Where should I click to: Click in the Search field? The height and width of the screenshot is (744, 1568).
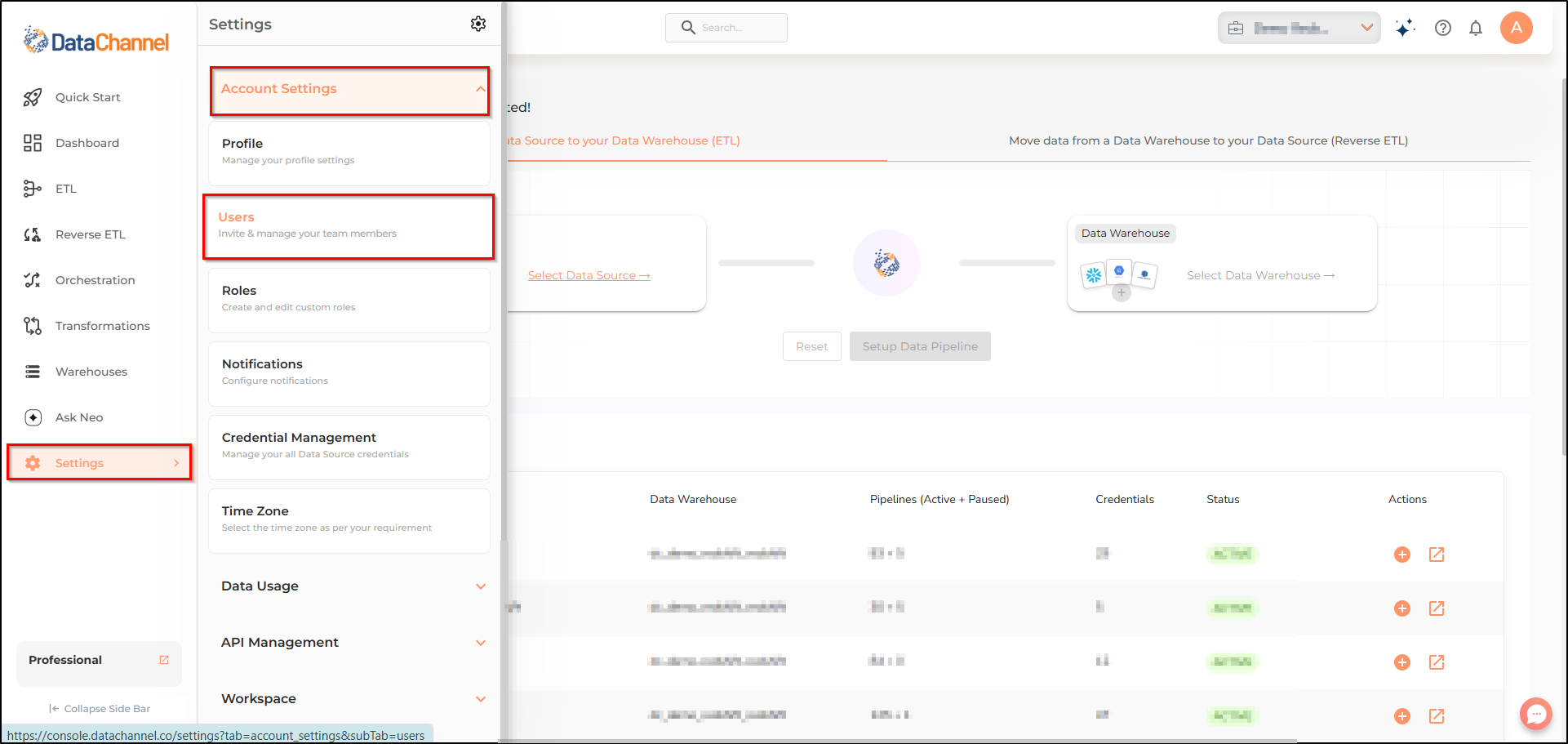pos(726,28)
